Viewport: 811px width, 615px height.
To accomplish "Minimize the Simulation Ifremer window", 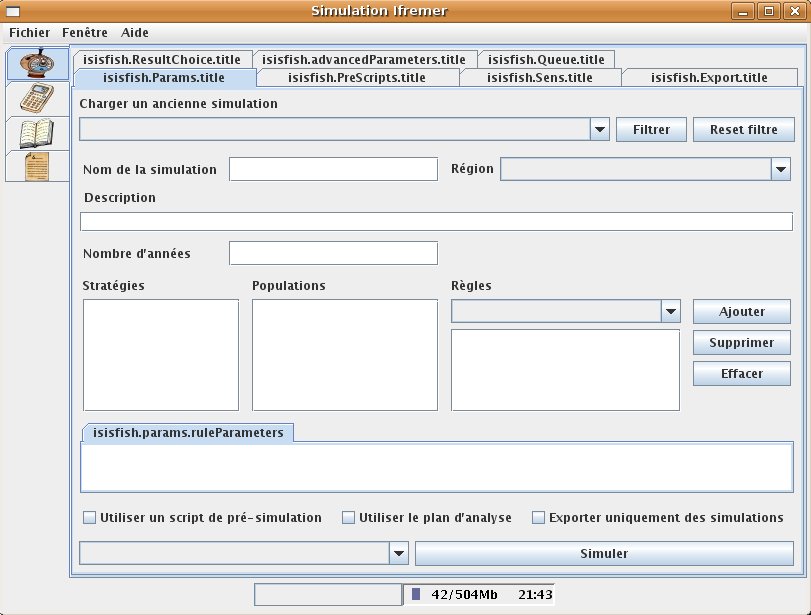I will [743, 11].
